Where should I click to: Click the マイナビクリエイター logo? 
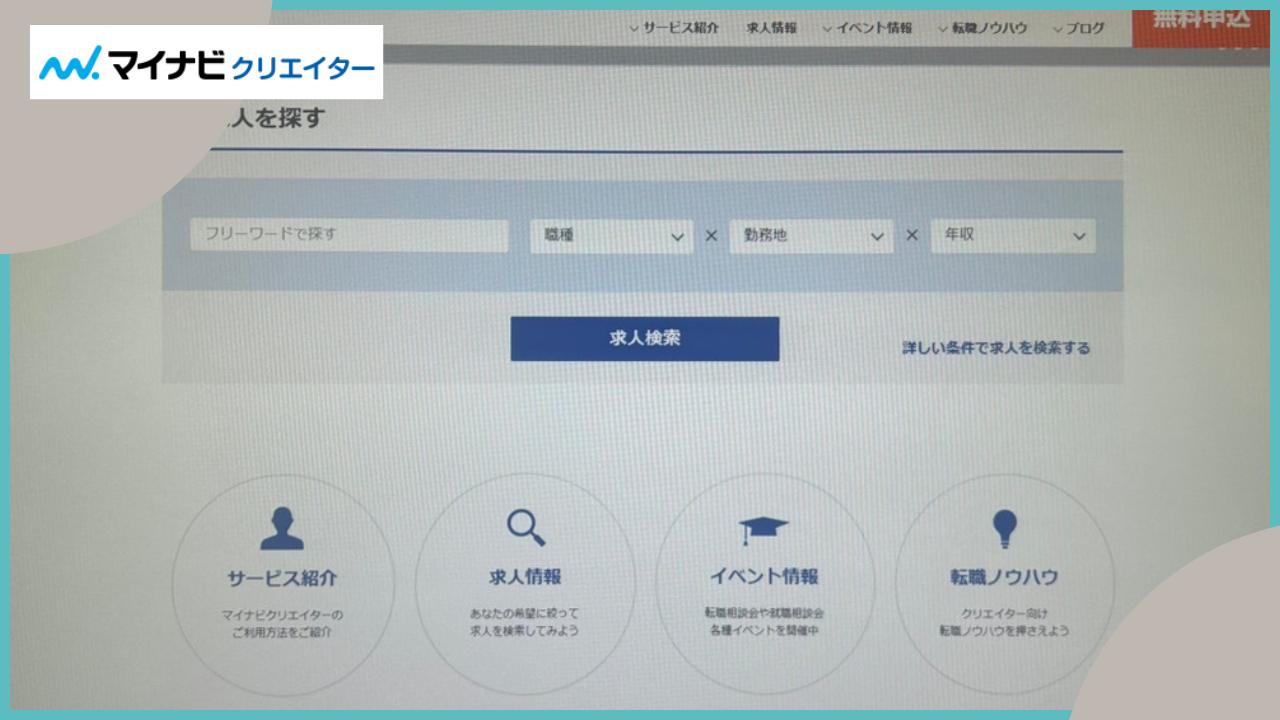[x=206, y=63]
